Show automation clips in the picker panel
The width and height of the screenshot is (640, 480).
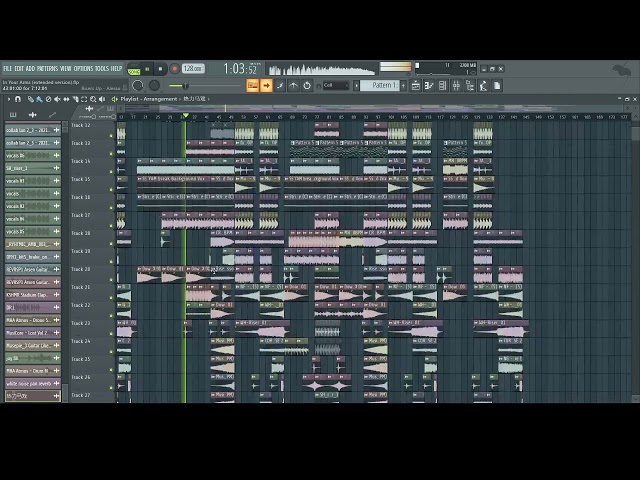(x=52, y=115)
